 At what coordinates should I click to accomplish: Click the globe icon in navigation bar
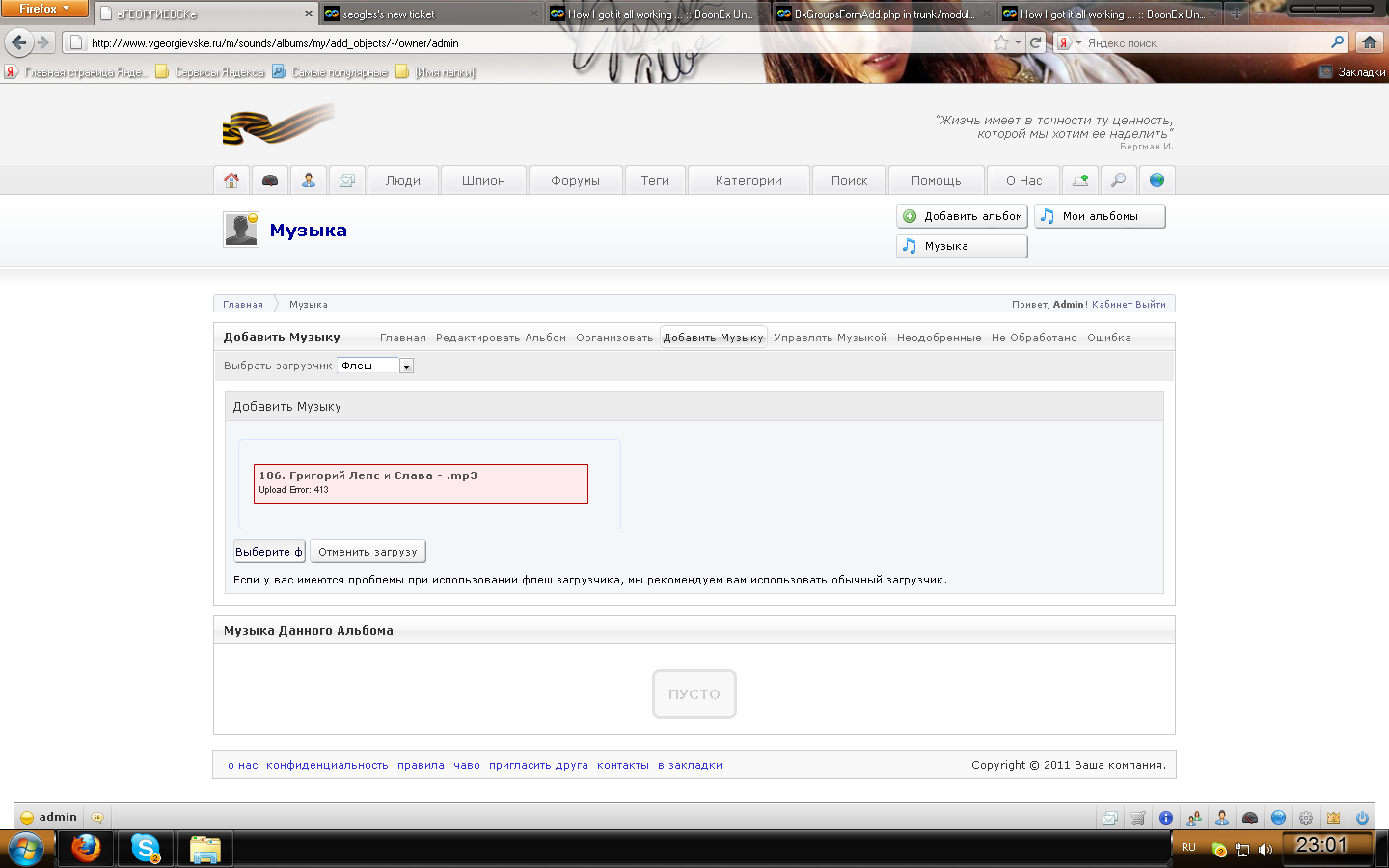tap(1157, 180)
